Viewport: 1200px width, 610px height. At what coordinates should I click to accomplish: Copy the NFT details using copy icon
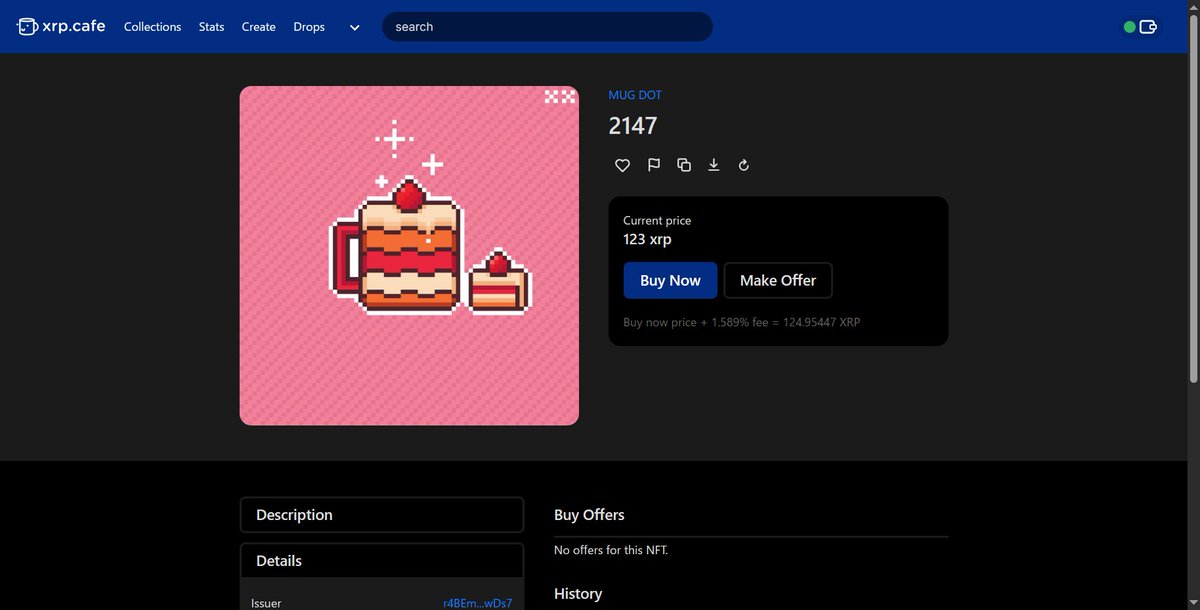coord(684,165)
